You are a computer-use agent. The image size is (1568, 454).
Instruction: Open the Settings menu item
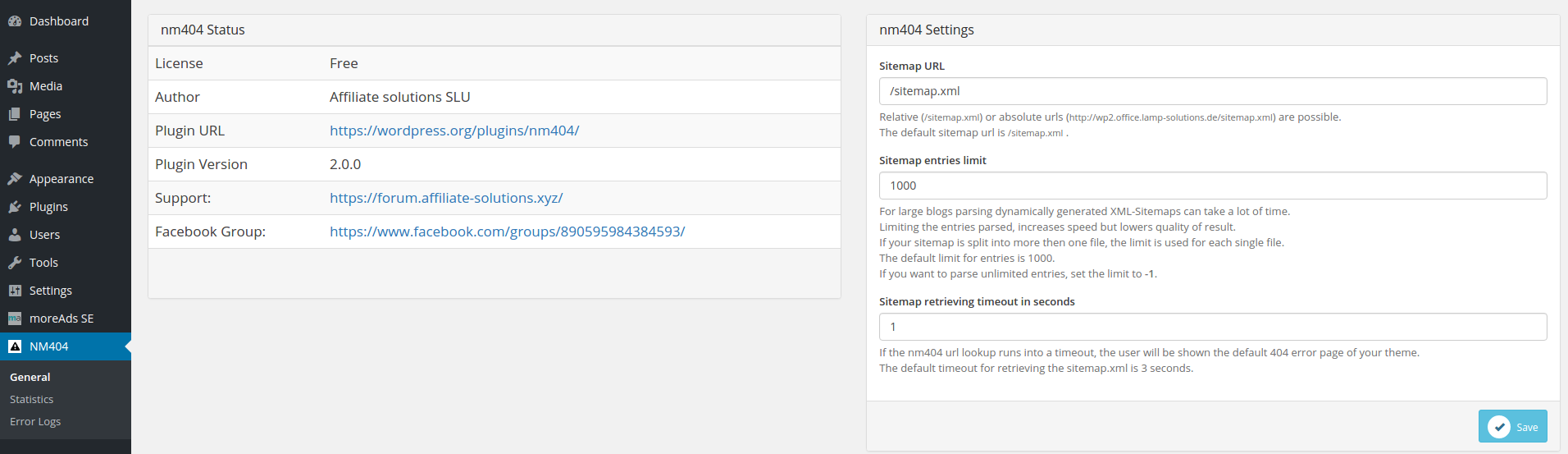(66, 291)
